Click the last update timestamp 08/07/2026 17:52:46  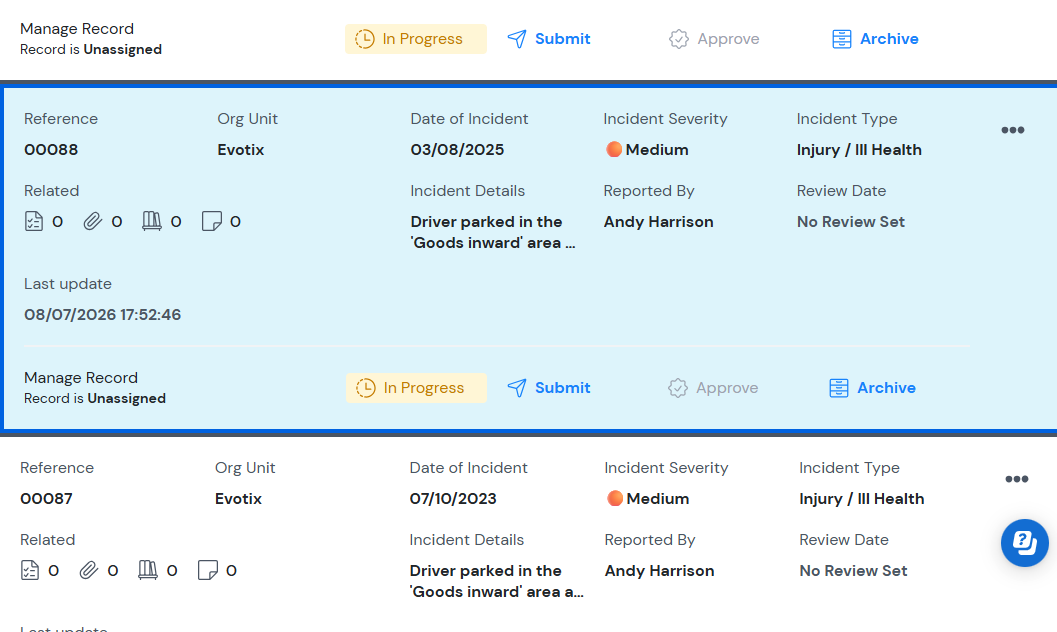coord(102,315)
